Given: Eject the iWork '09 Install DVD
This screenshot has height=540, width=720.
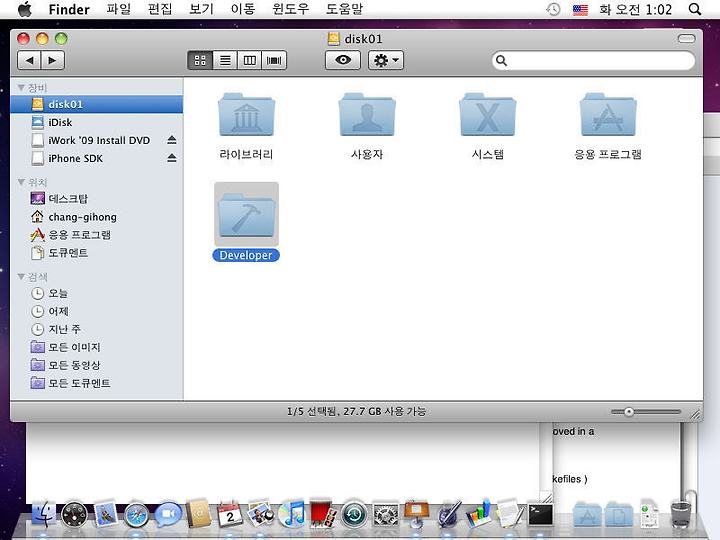Looking at the screenshot, I should (x=172, y=140).
